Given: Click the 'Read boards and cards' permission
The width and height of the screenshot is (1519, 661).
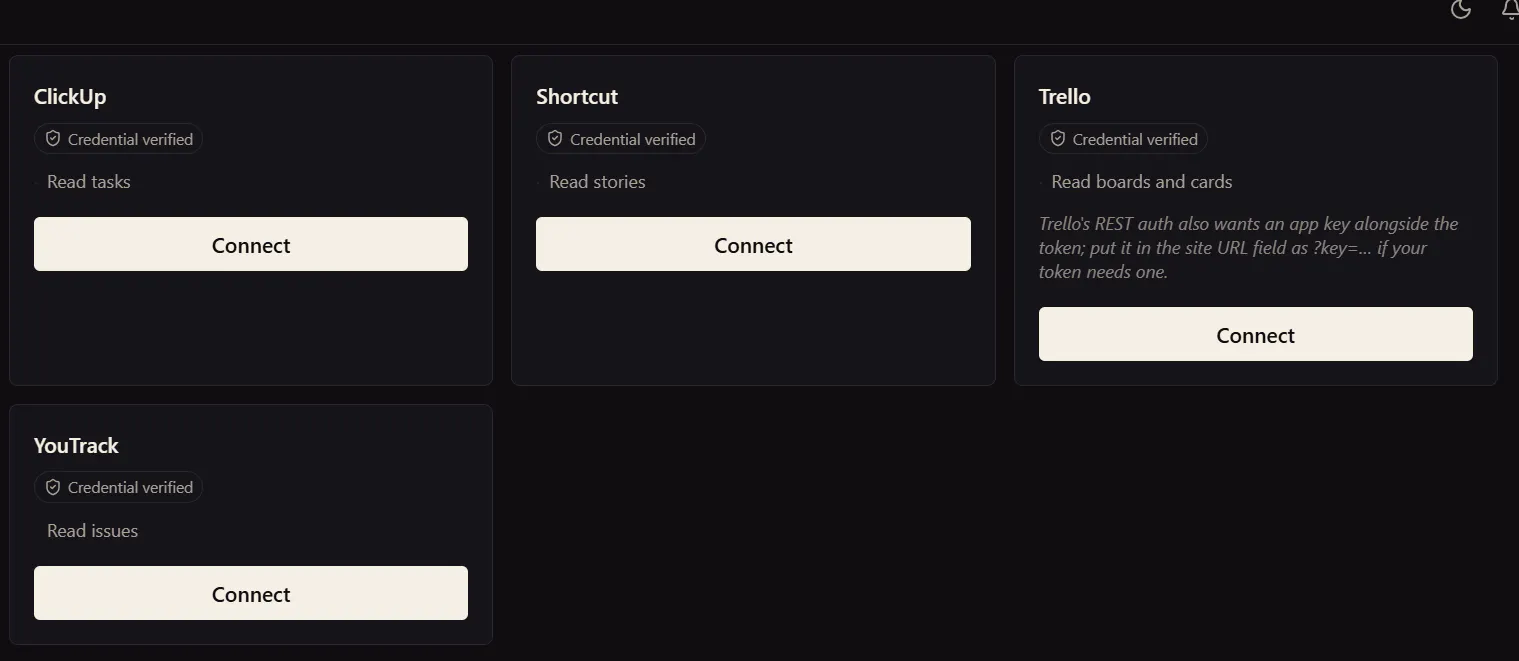Looking at the screenshot, I should (1142, 182).
